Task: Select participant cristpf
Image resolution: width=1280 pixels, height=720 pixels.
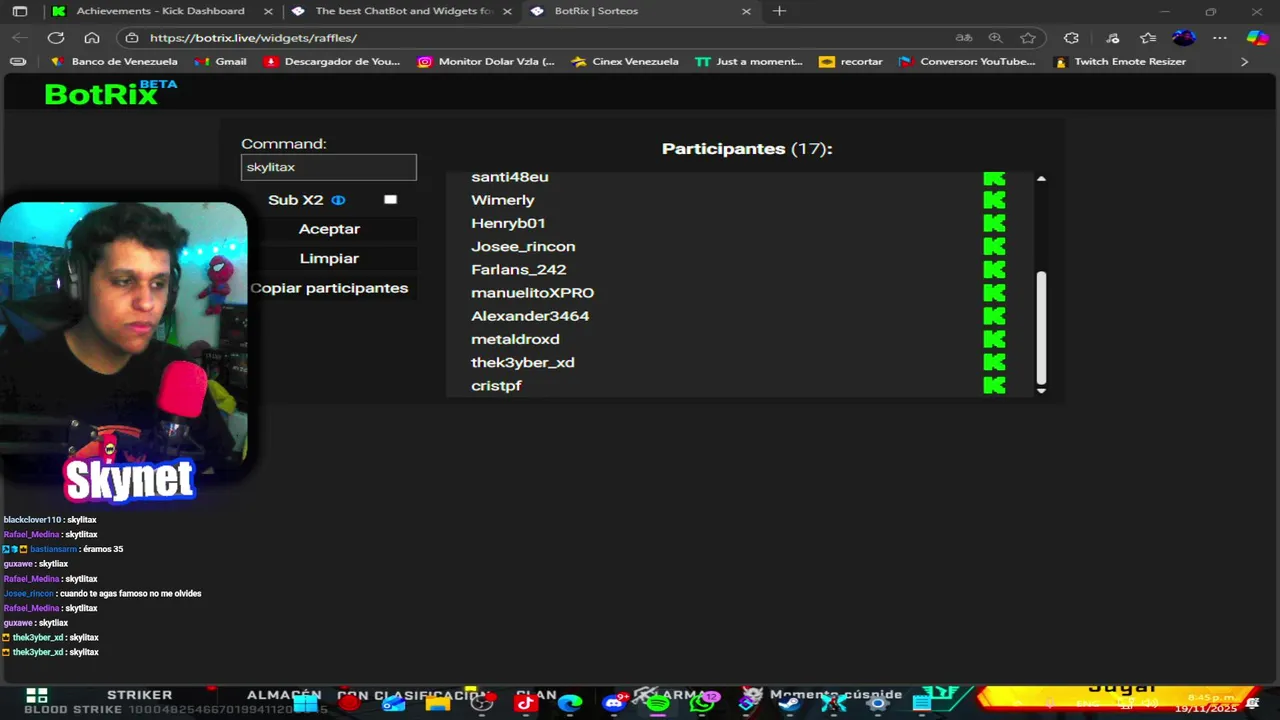Action: click(x=496, y=386)
